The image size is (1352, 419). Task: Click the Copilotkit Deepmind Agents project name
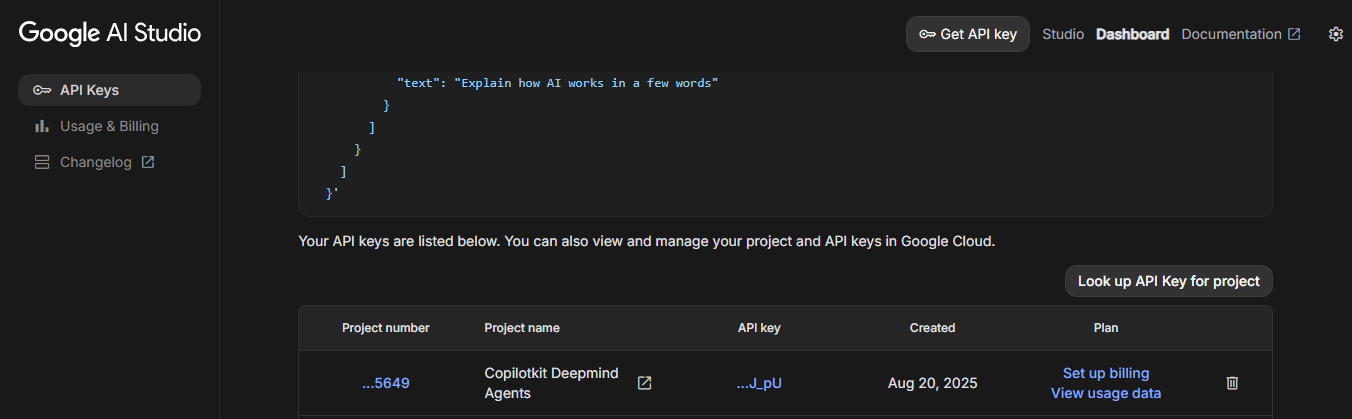coord(551,383)
